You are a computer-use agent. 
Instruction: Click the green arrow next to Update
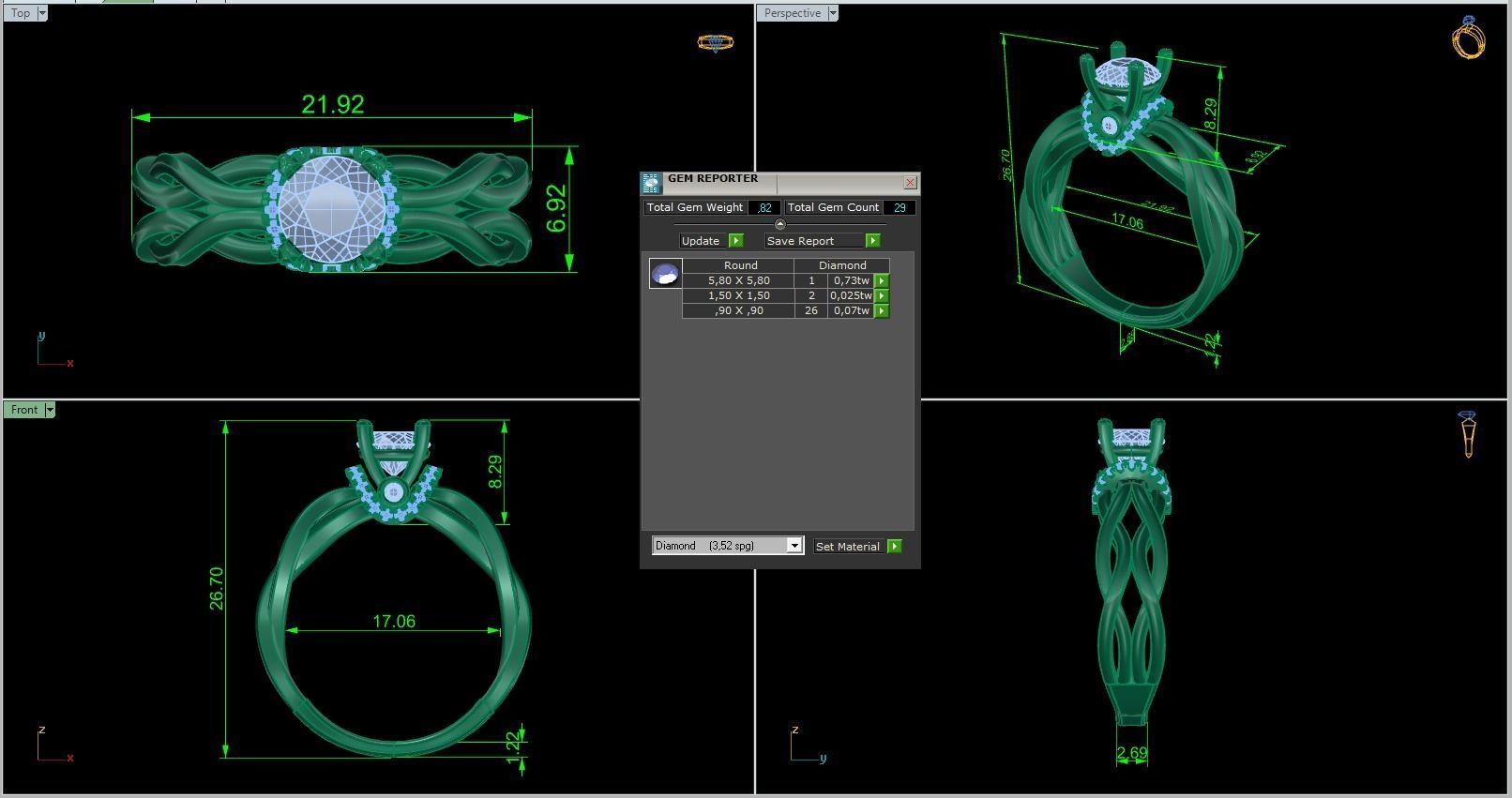pyautogui.click(x=736, y=241)
